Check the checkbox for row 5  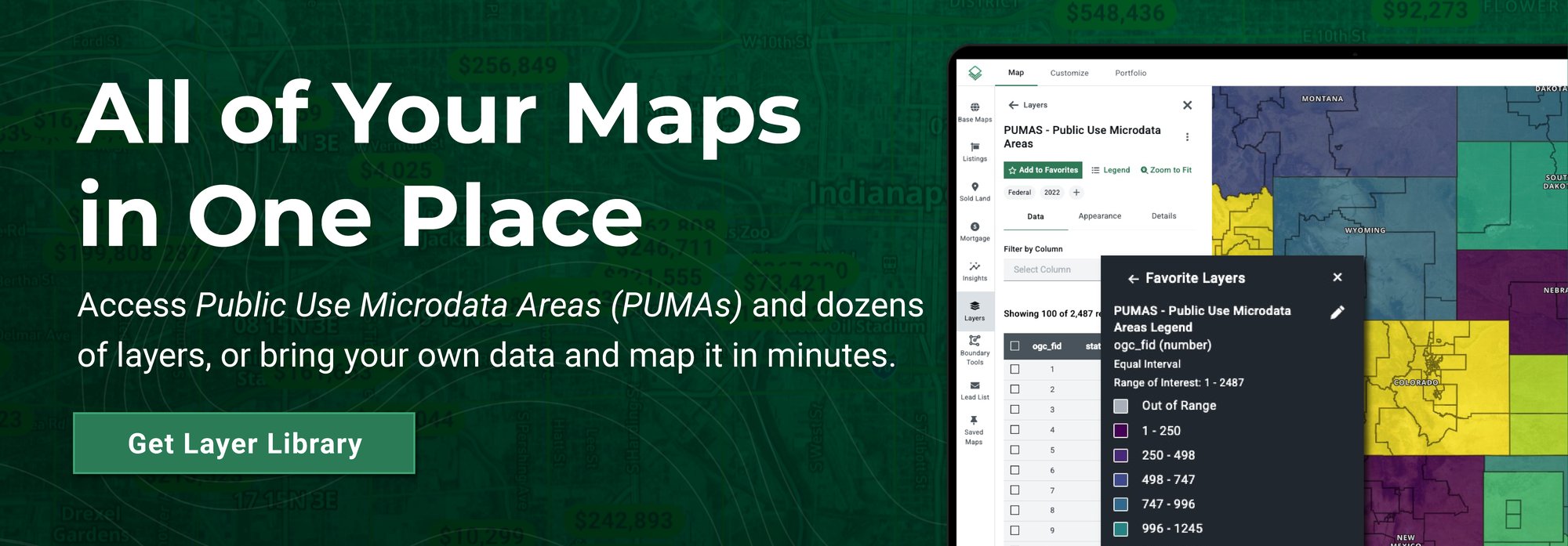(1014, 450)
